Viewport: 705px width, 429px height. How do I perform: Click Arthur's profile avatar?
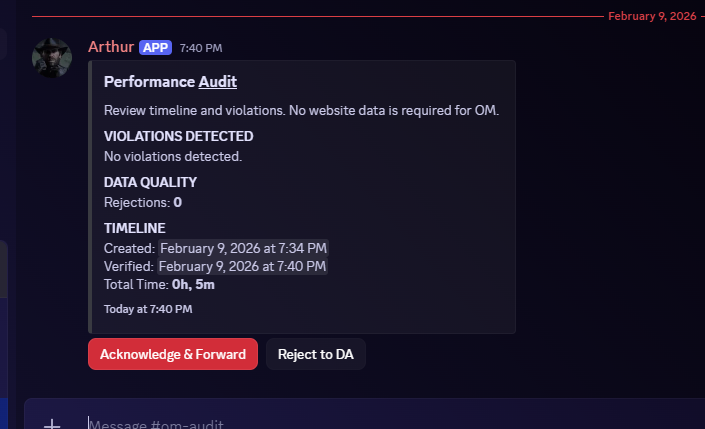point(52,58)
